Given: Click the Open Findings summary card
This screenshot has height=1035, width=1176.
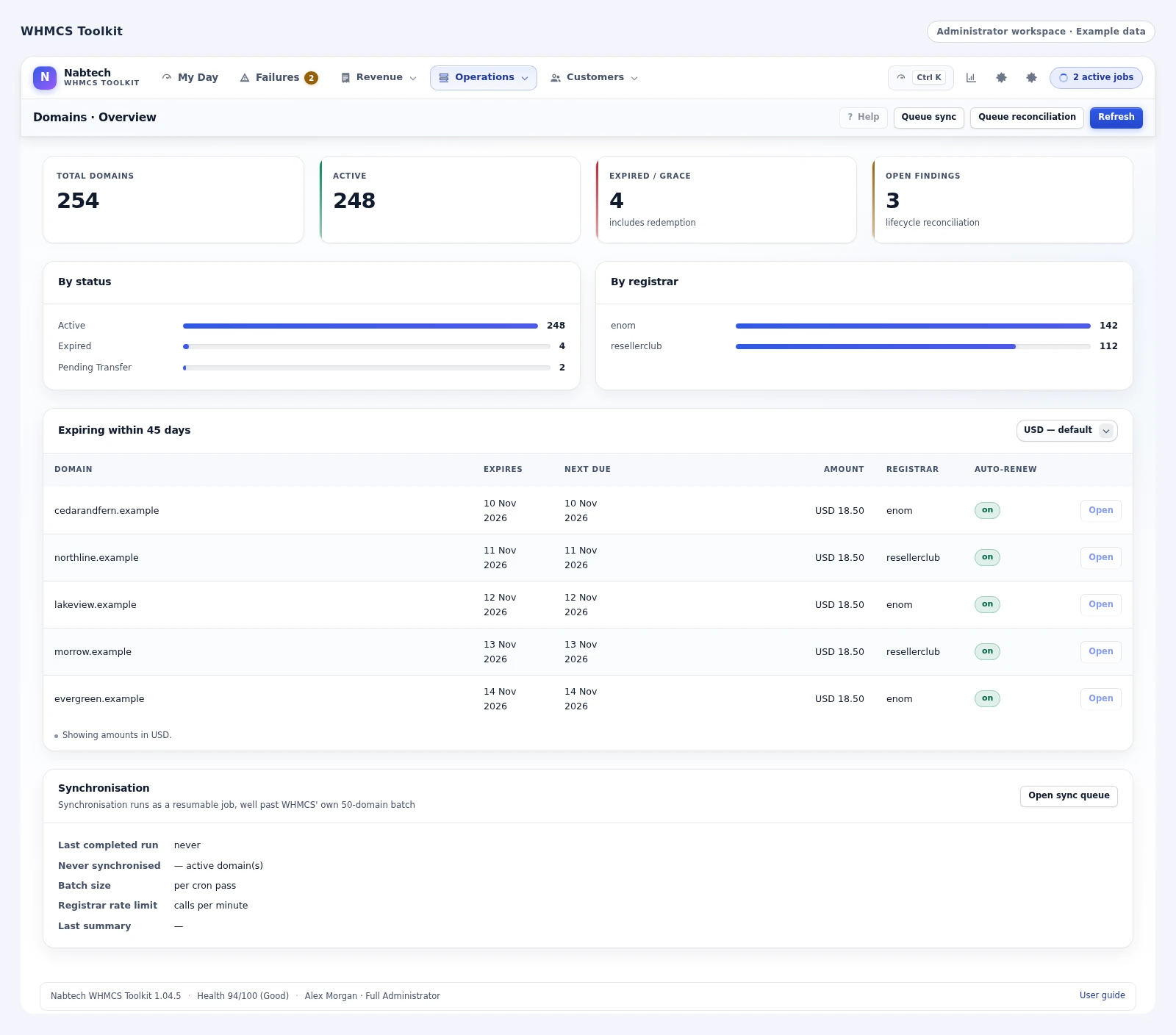Looking at the screenshot, I should (x=1003, y=199).
